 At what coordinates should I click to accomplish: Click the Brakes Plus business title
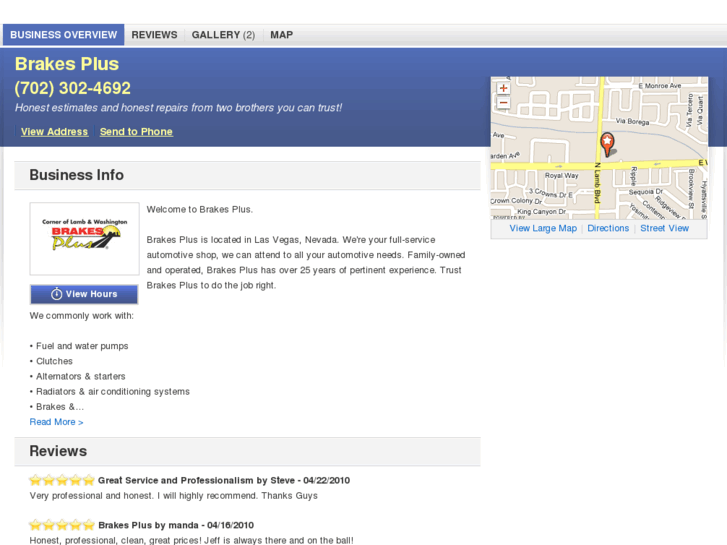(67, 64)
